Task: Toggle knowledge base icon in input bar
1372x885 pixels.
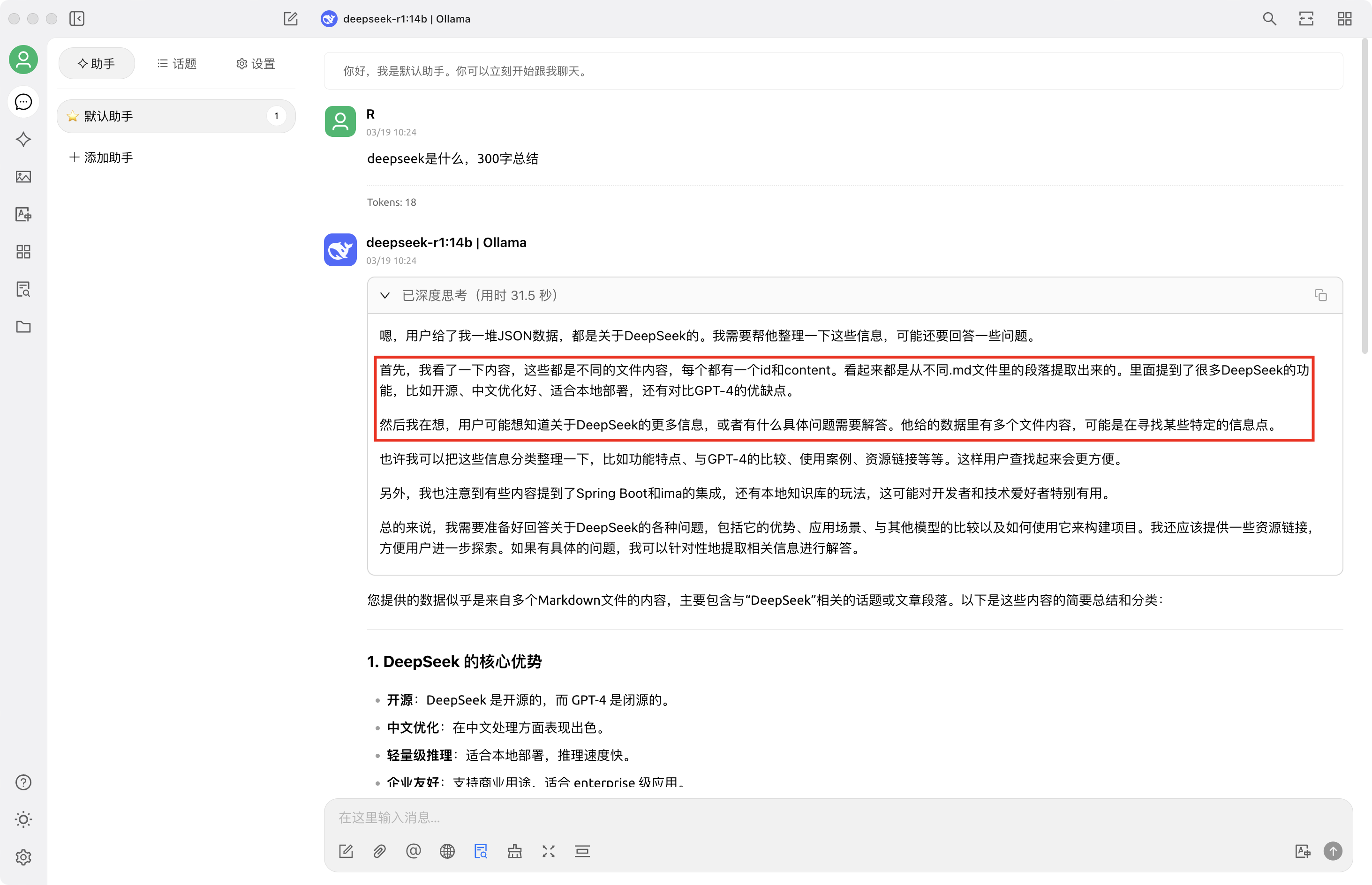Action: (481, 851)
